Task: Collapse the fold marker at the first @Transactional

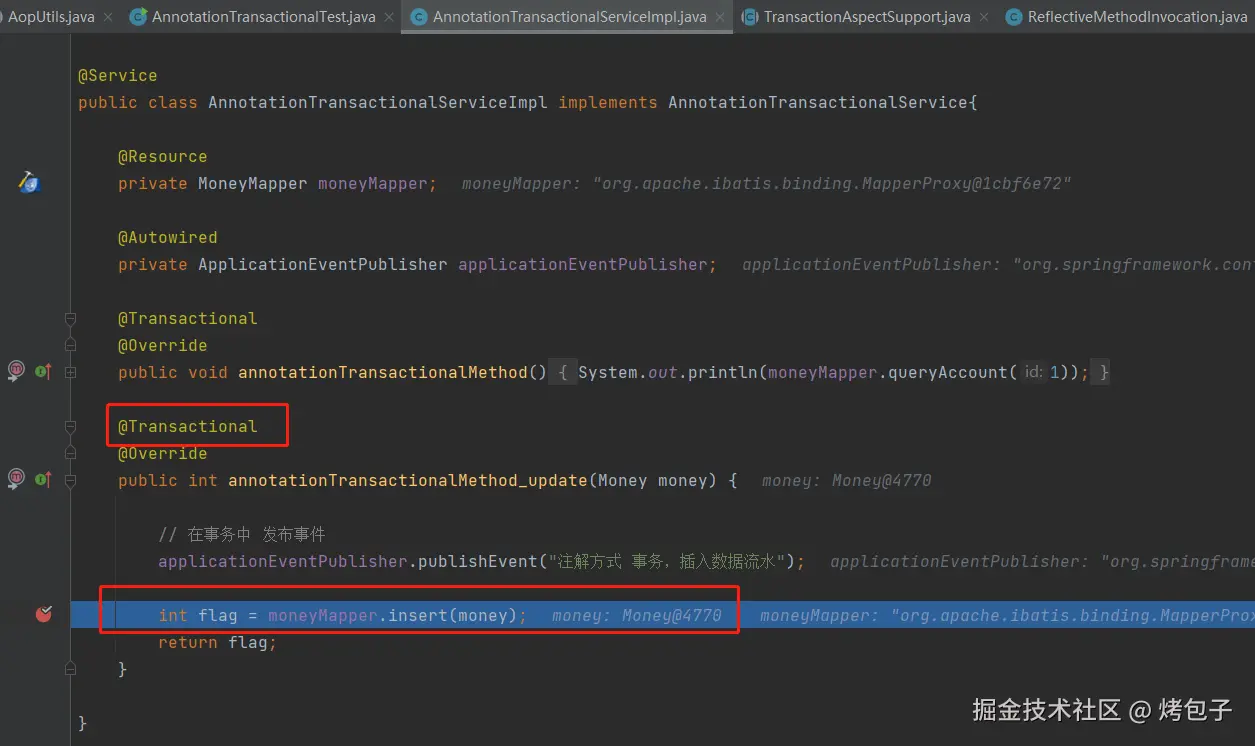Action: [x=70, y=318]
